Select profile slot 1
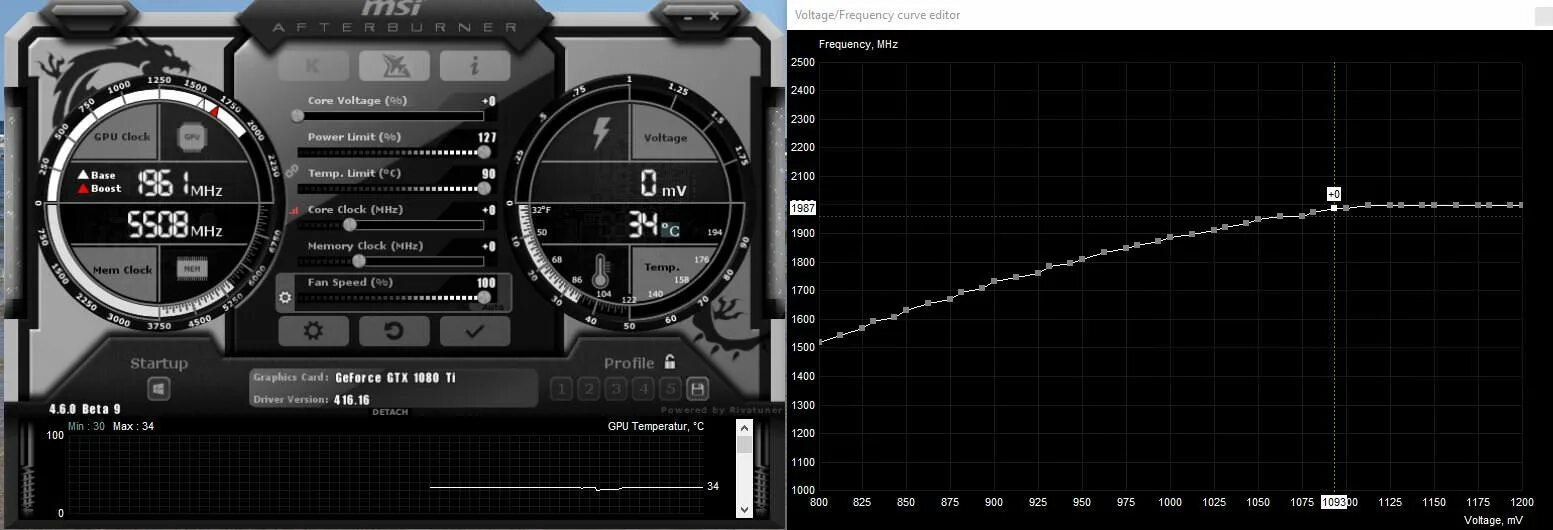 coord(563,389)
